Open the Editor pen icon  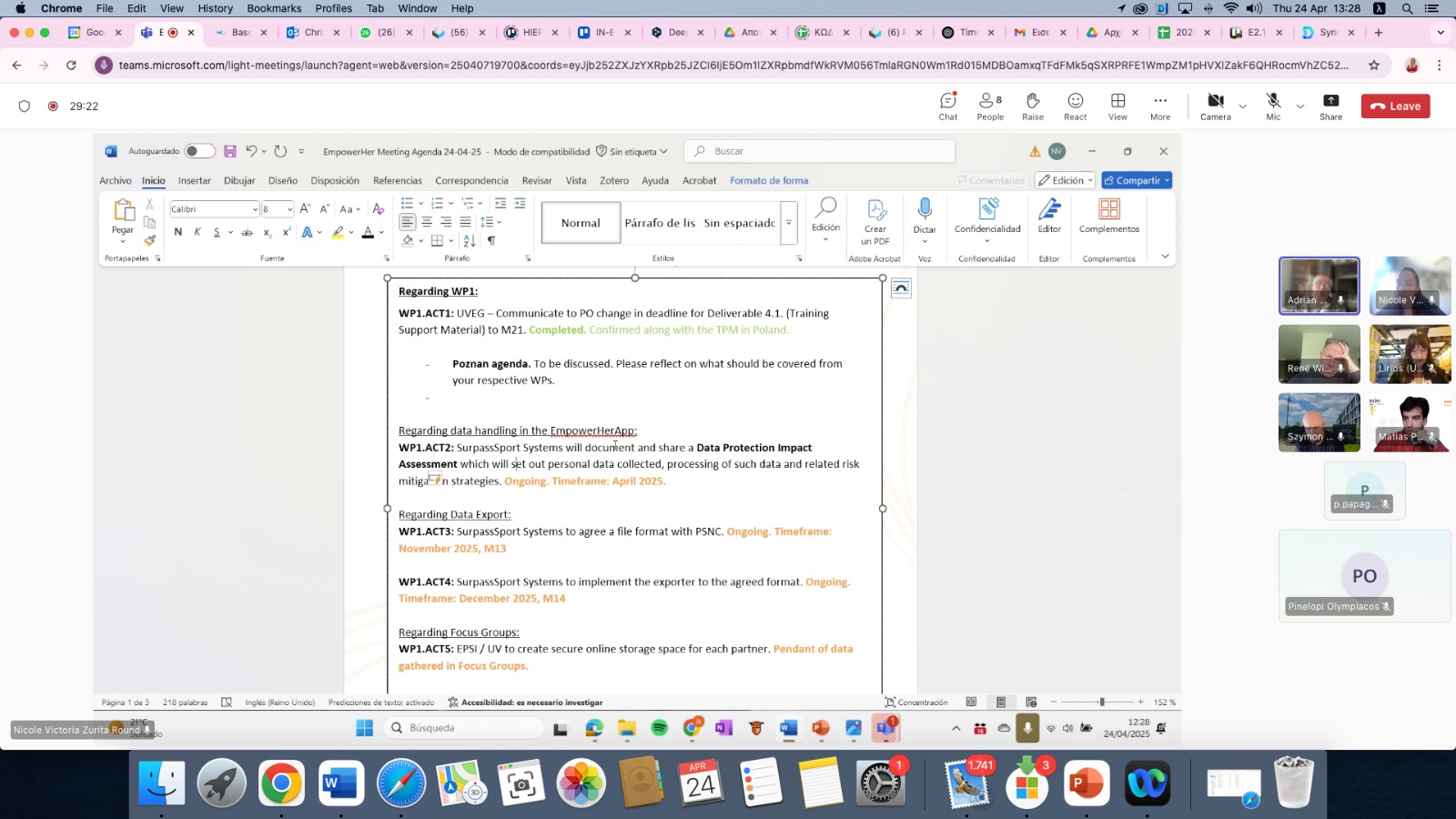click(x=1049, y=209)
